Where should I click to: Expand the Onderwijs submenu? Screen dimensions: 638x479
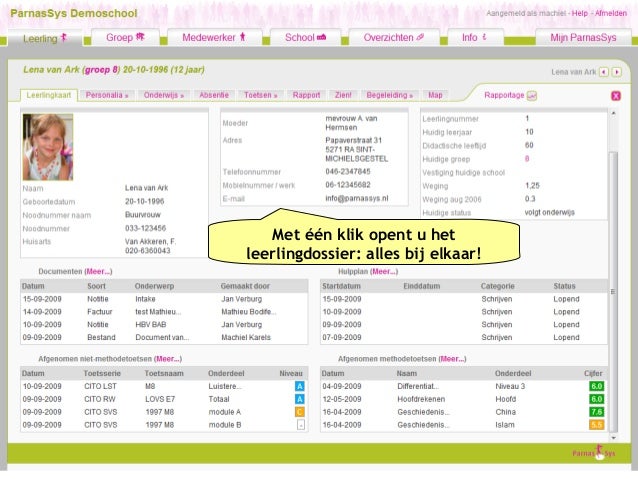pyautogui.click(x=164, y=95)
